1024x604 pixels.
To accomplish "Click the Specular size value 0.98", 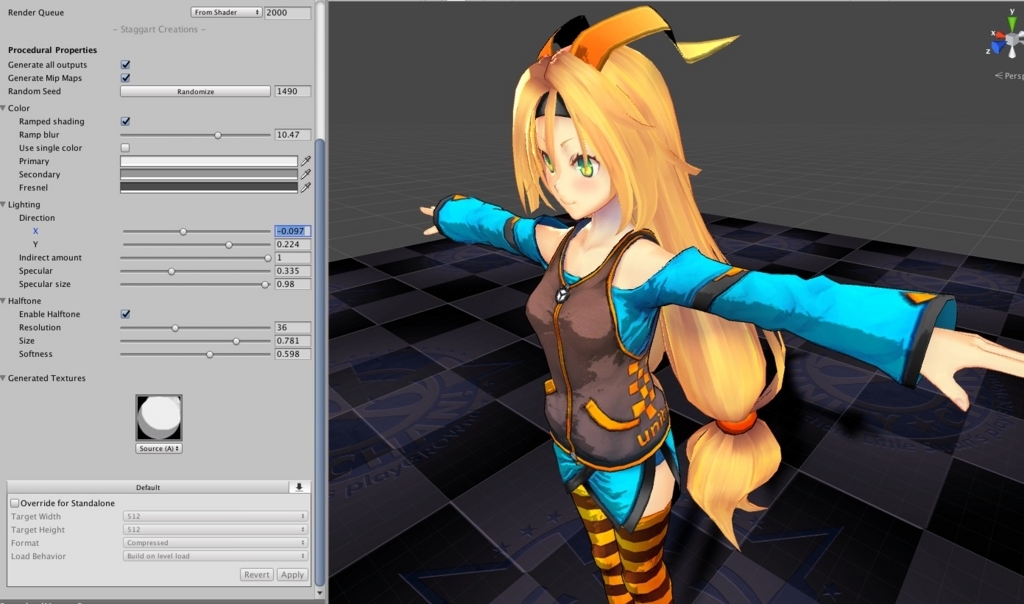I will click(x=292, y=284).
